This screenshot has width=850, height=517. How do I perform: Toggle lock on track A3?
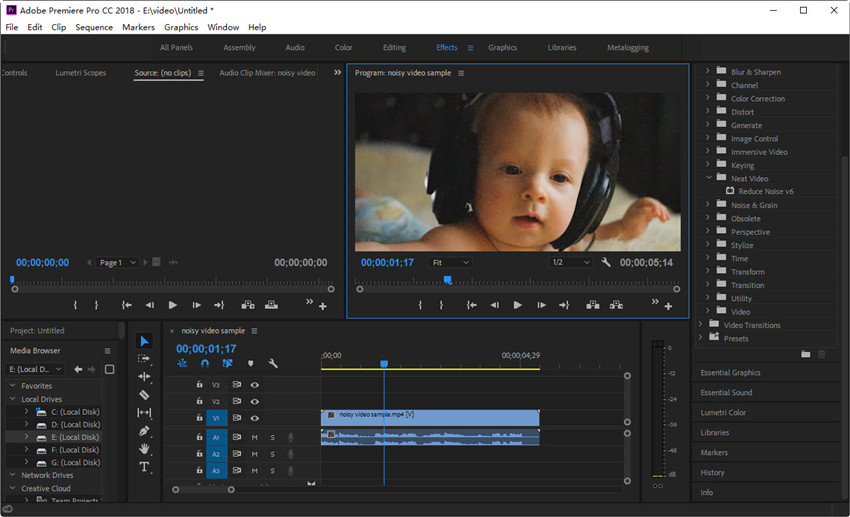click(x=199, y=470)
